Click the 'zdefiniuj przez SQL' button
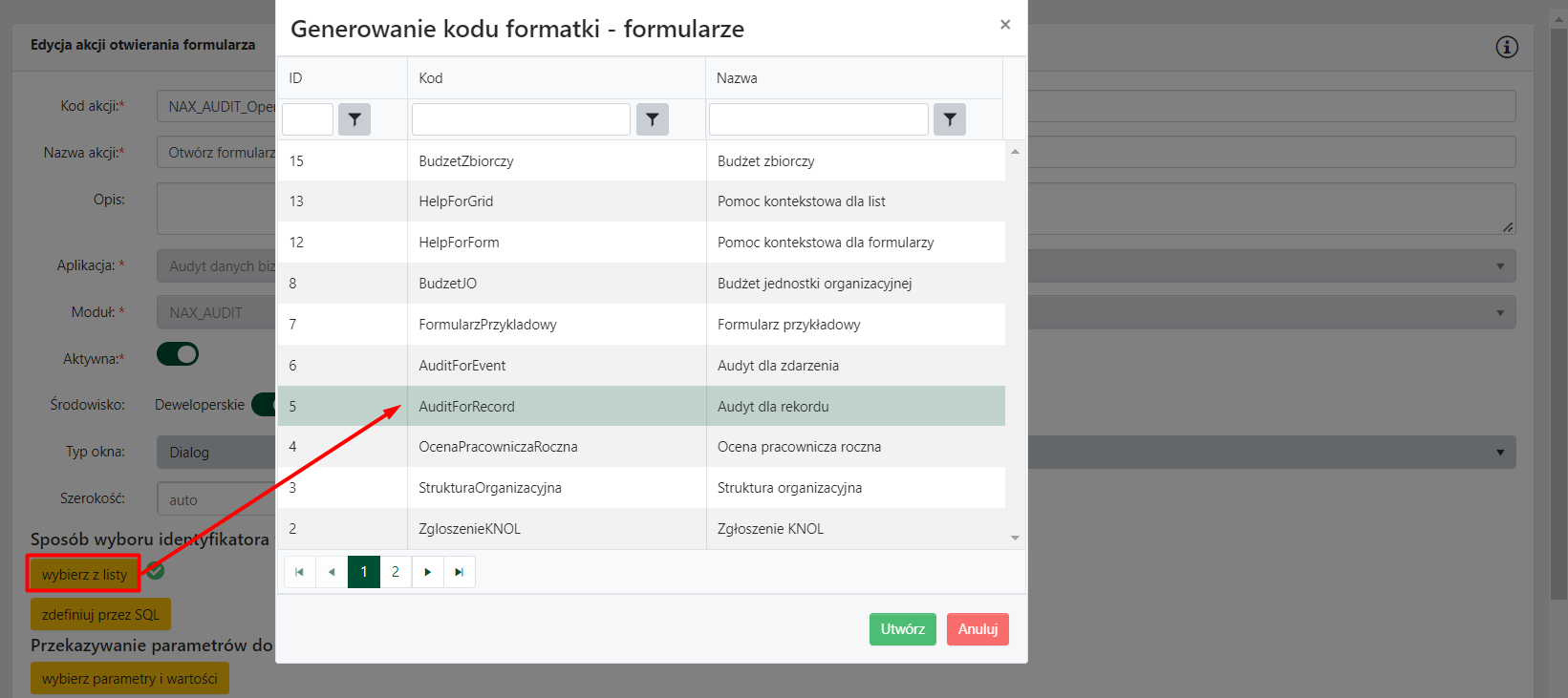1568x698 pixels. (x=100, y=615)
